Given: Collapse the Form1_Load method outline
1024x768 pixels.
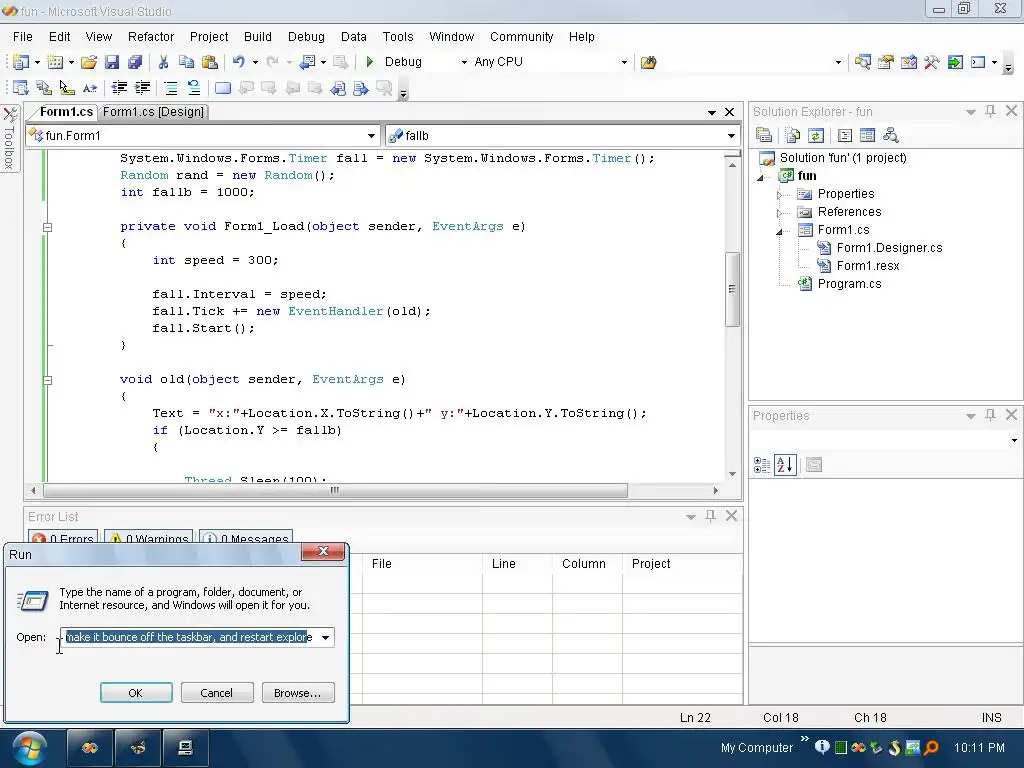Looking at the screenshot, I should coord(47,227).
